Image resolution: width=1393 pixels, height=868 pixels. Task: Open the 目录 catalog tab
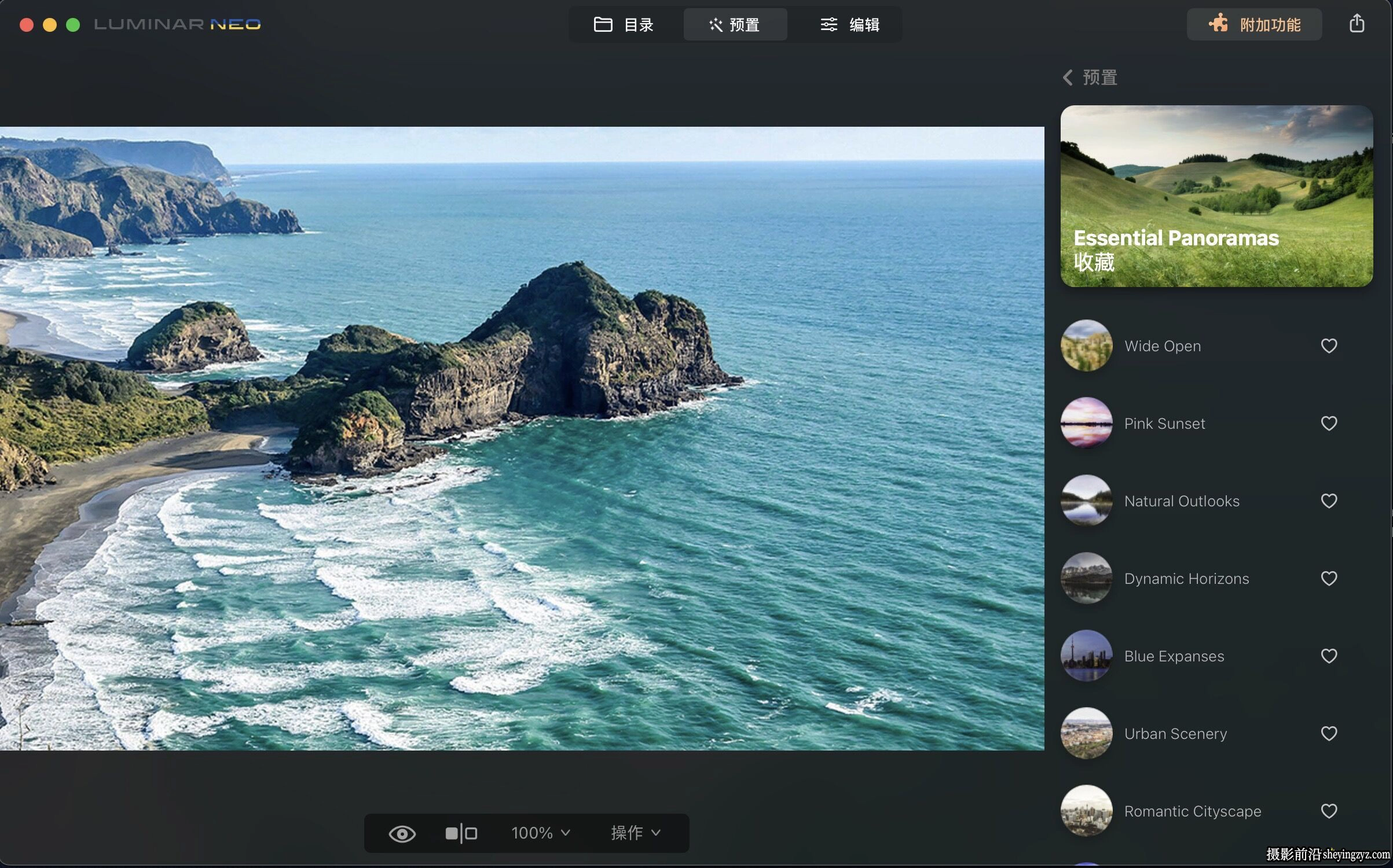pyautogui.click(x=624, y=24)
